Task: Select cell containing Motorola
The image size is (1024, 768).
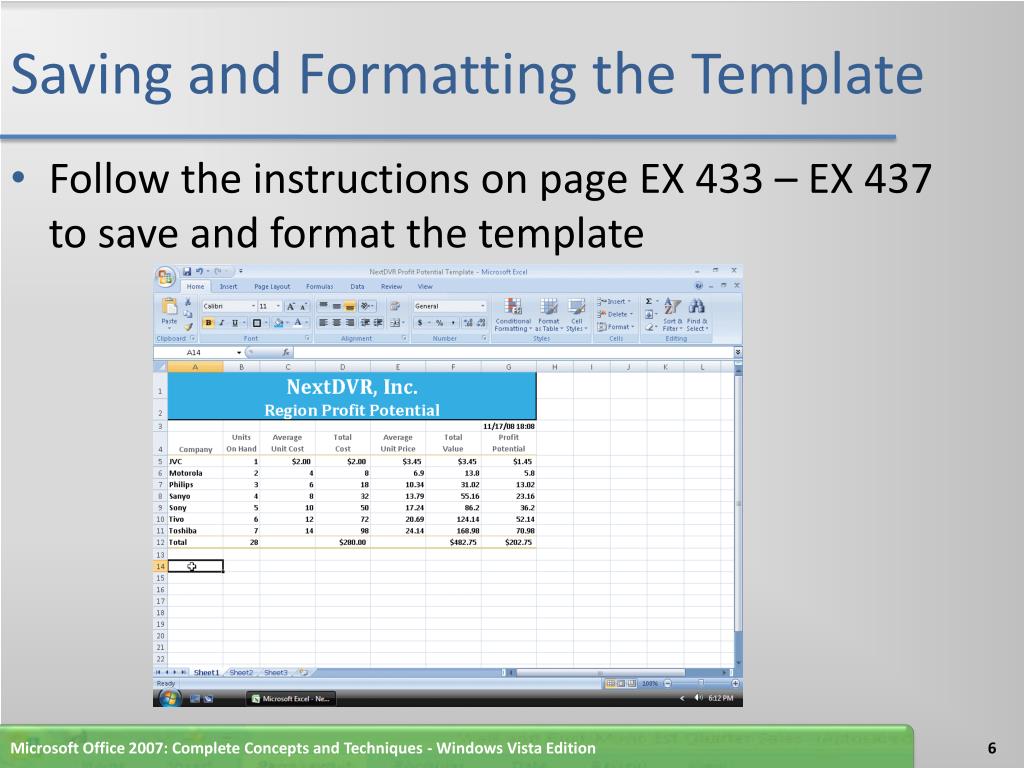Action: tap(195, 473)
